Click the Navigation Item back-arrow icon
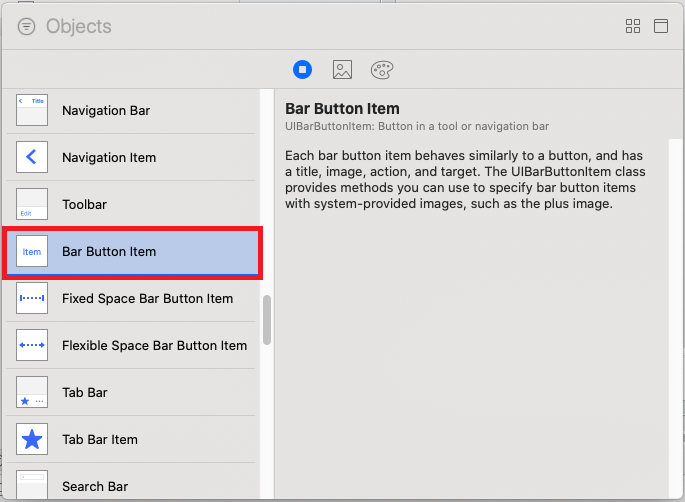 [32, 157]
